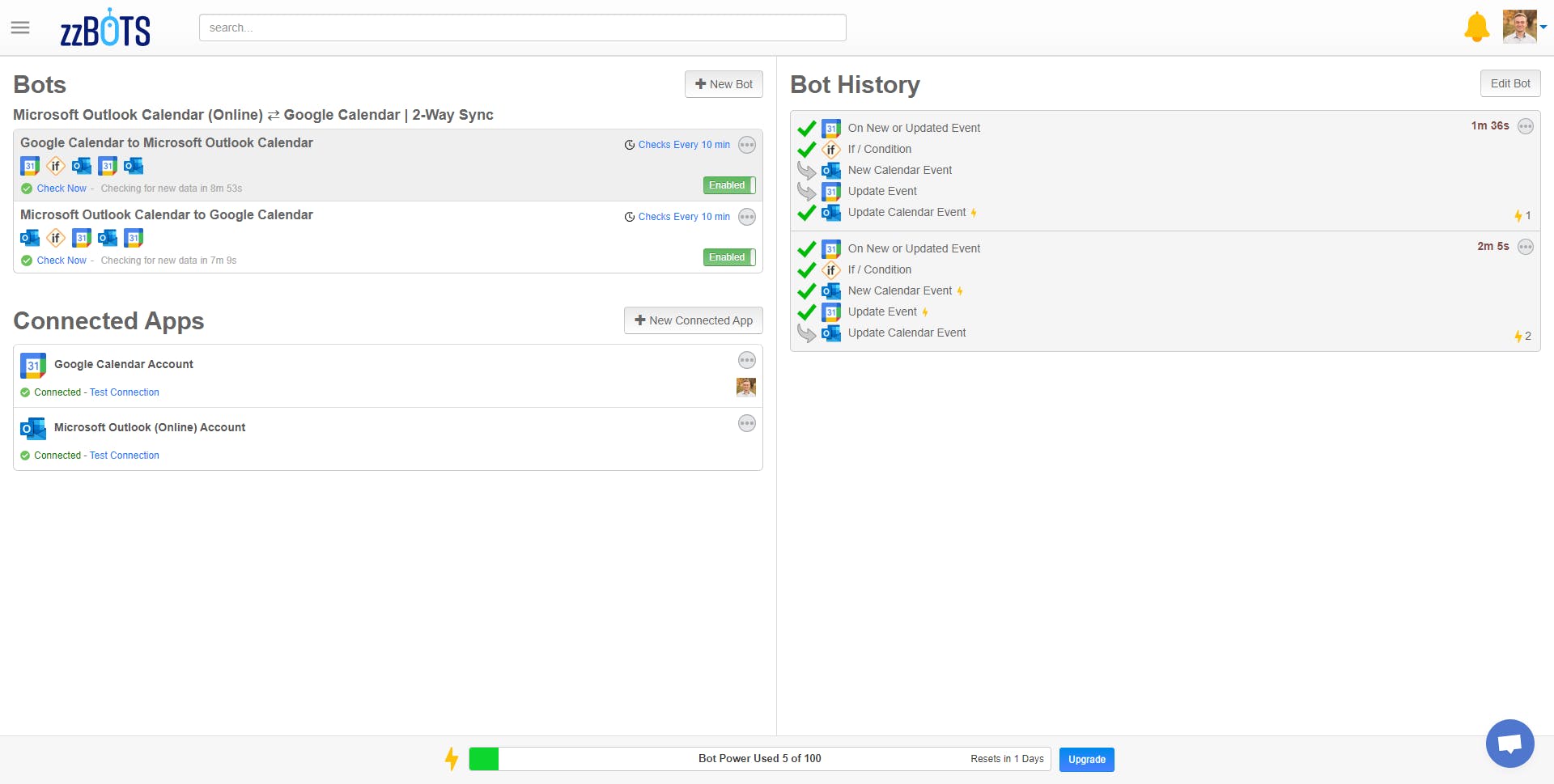Click the clock icon beside Checks Every 10 min on Microsoft Outlook Calendar to Google Calendar bot
The width and height of the screenshot is (1554, 784).
(x=630, y=217)
